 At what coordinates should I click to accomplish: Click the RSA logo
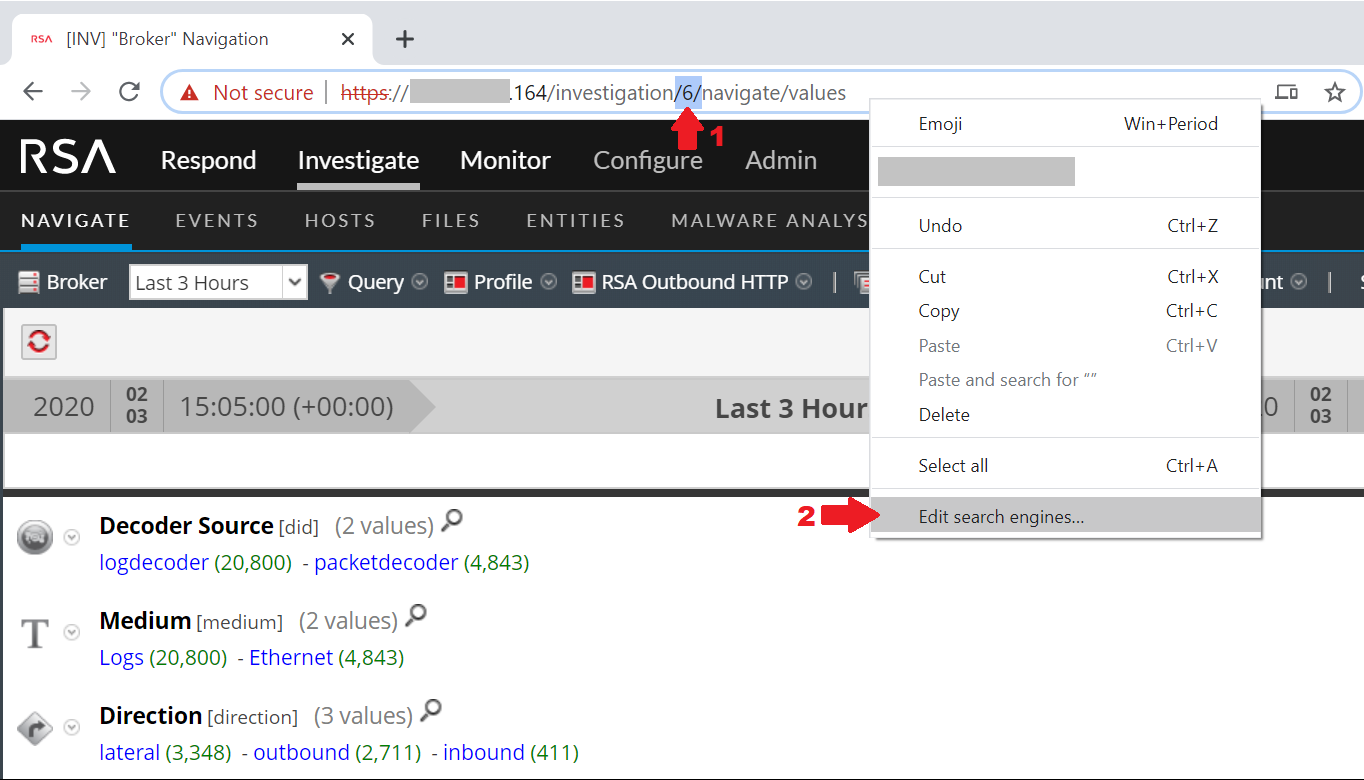(x=66, y=155)
